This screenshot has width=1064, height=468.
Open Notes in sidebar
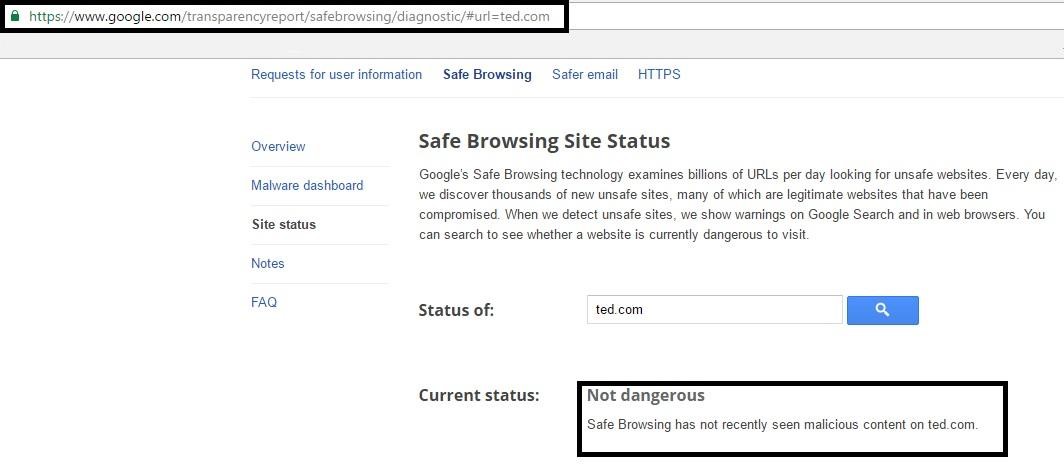(267, 263)
